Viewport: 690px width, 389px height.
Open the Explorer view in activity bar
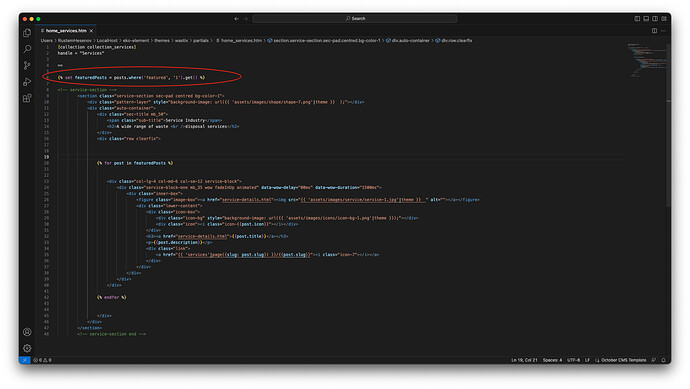coord(27,33)
